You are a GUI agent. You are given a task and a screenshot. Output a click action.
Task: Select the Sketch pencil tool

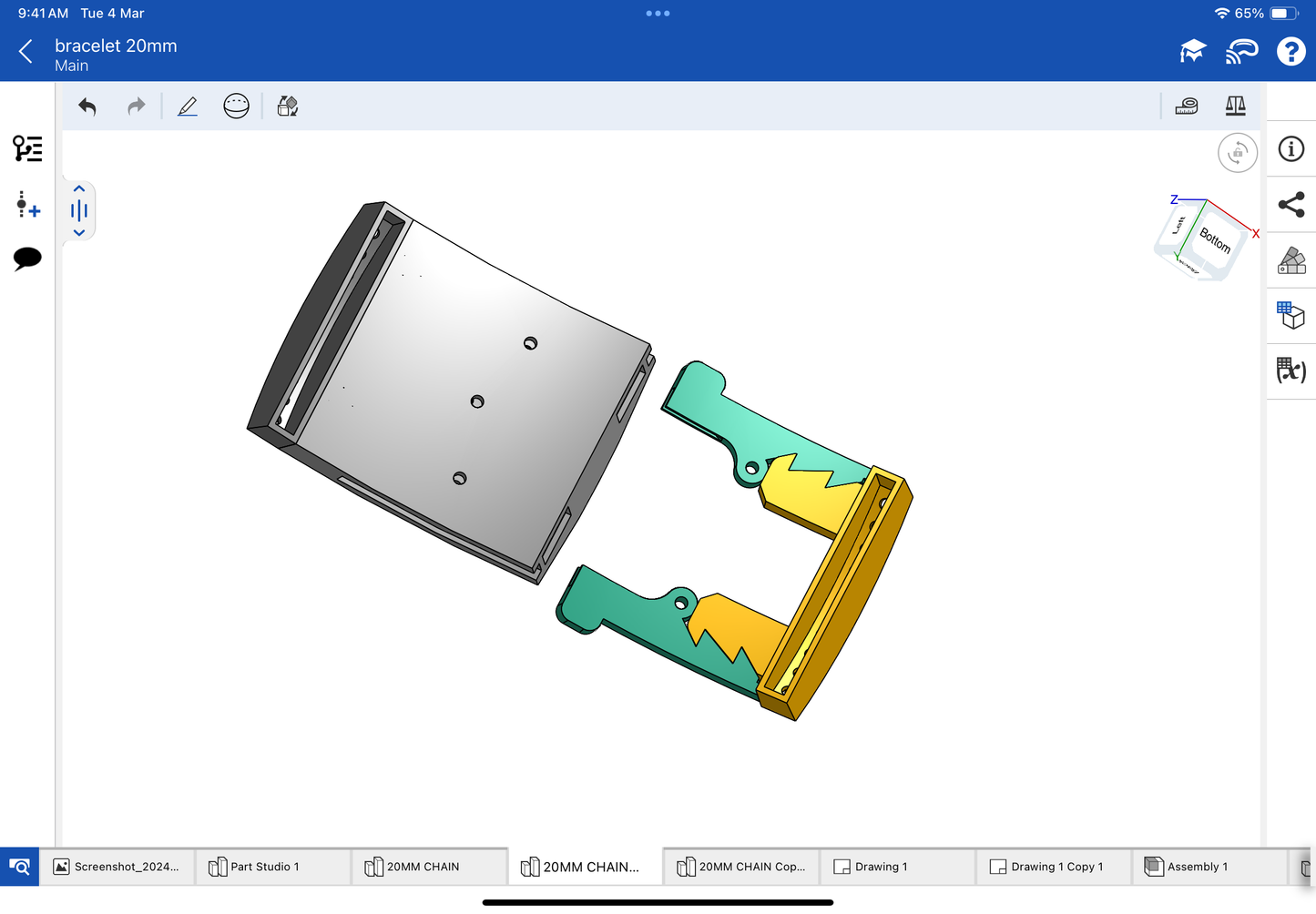click(188, 107)
